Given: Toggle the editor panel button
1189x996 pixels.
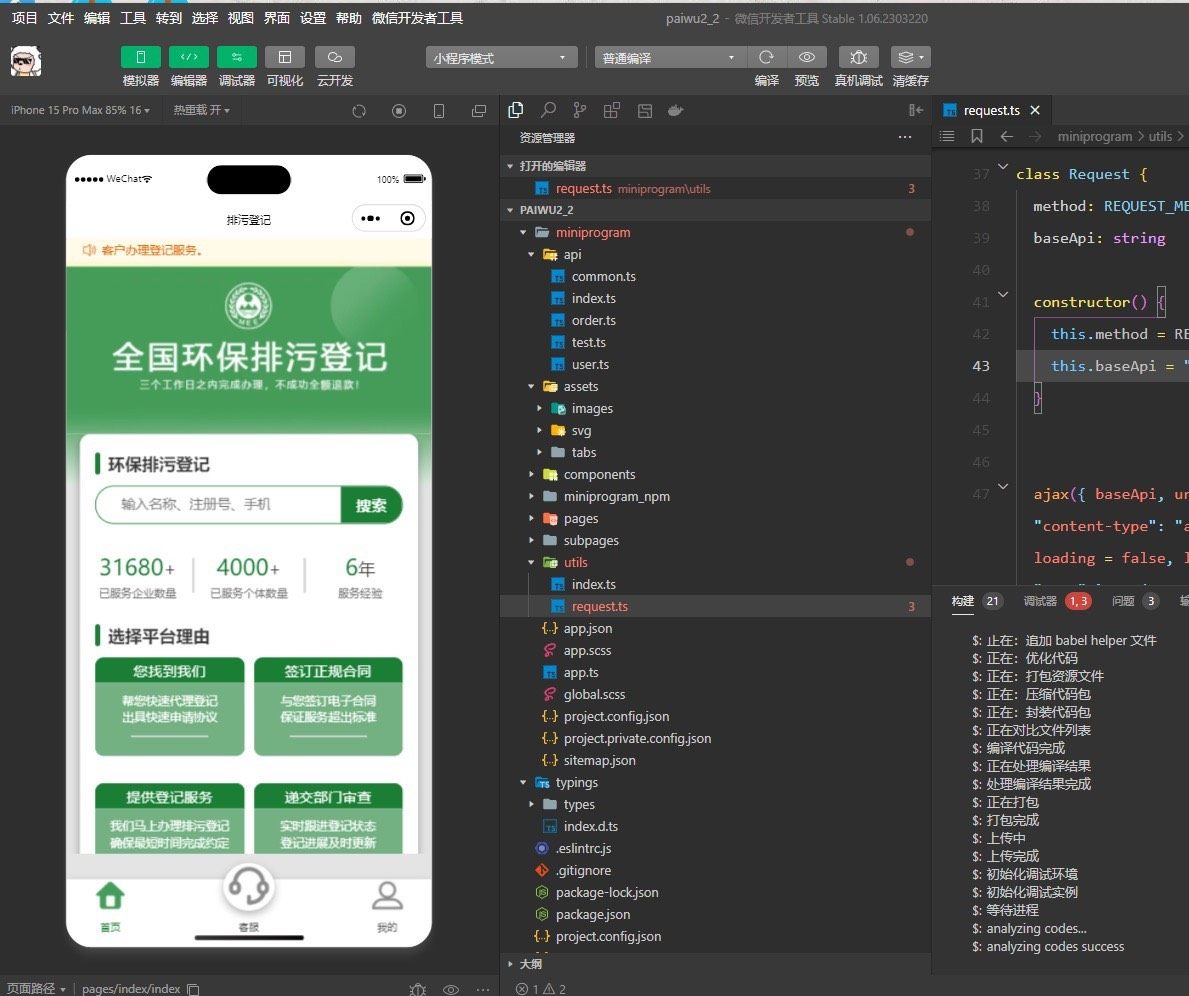Looking at the screenshot, I should [189, 57].
